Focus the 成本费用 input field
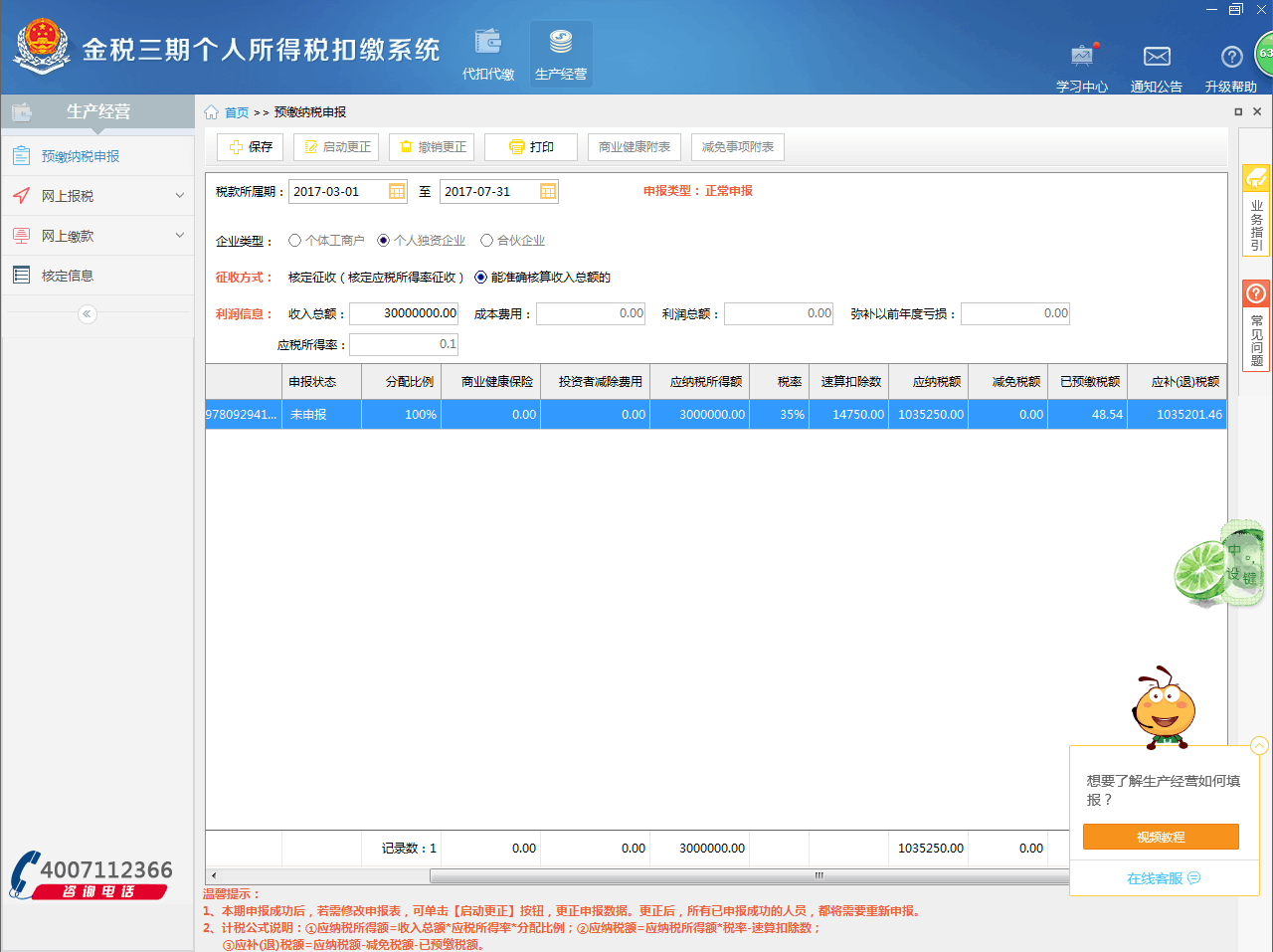Viewport: 1273px width, 952px height. 591,313
